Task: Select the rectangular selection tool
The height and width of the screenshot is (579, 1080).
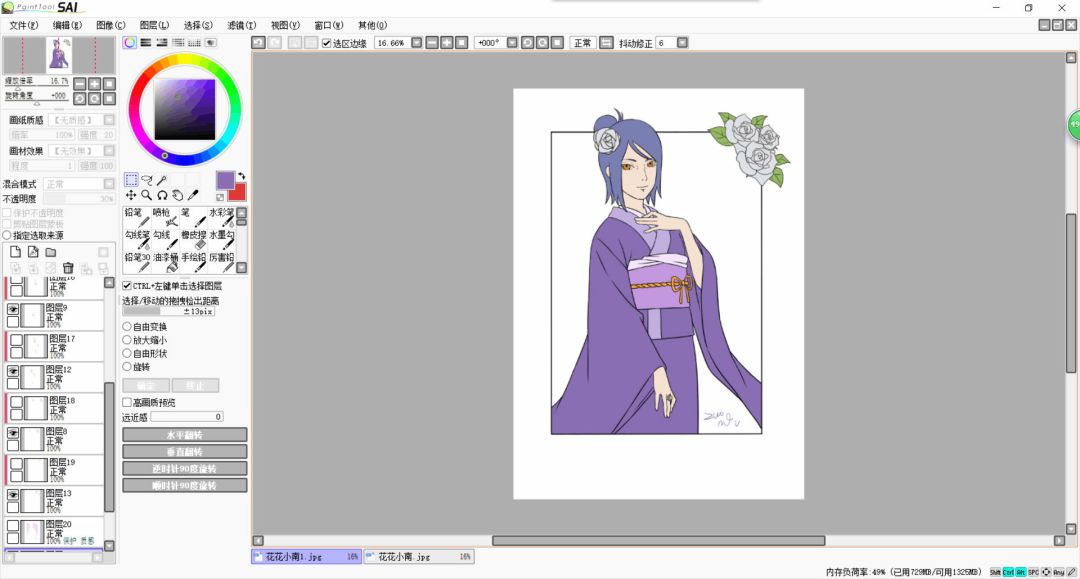Action: [131, 180]
